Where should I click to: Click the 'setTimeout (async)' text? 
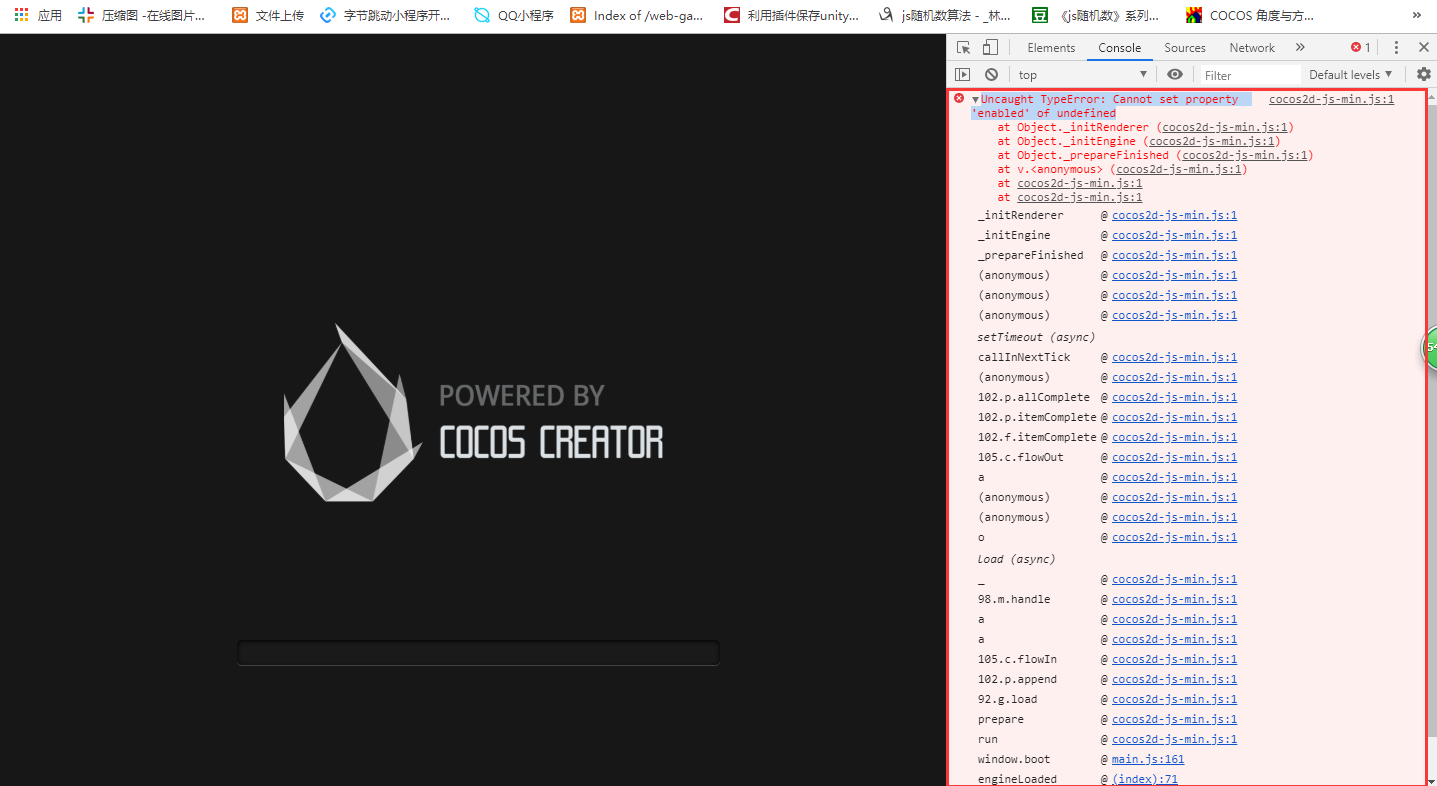1036,337
